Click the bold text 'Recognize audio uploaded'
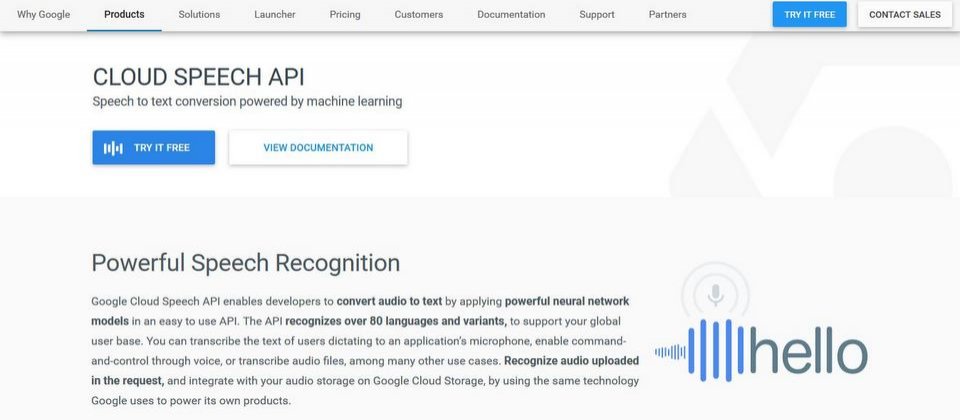Image resolution: width=960 pixels, height=420 pixels. (x=572, y=360)
